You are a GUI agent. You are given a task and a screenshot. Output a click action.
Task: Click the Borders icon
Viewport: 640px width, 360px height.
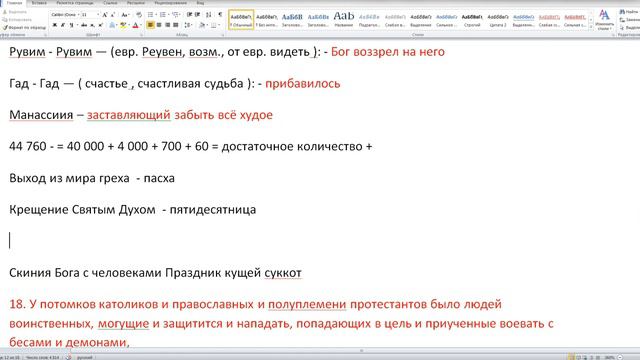(213, 25)
